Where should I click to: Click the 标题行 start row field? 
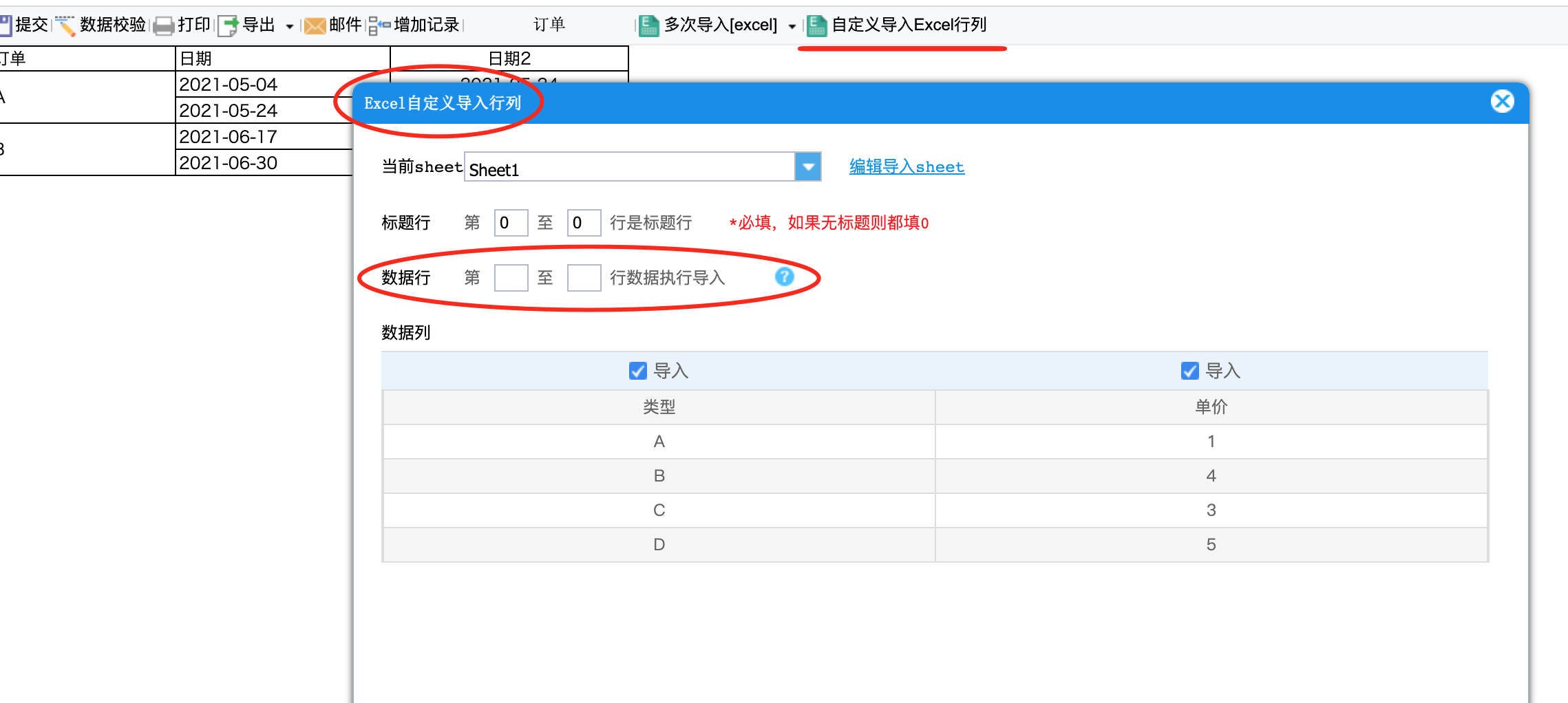point(511,223)
